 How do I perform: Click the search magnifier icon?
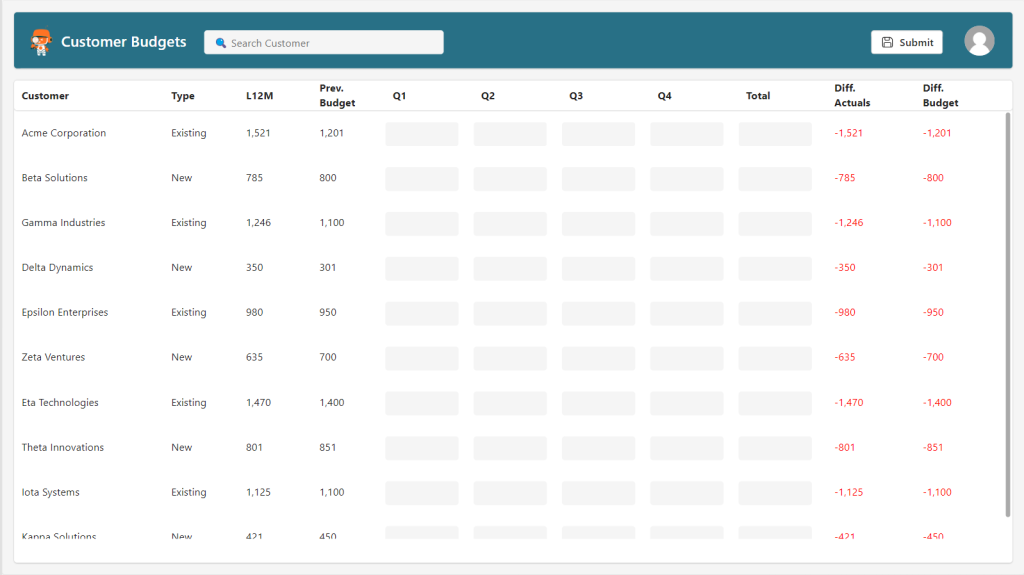click(221, 43)
